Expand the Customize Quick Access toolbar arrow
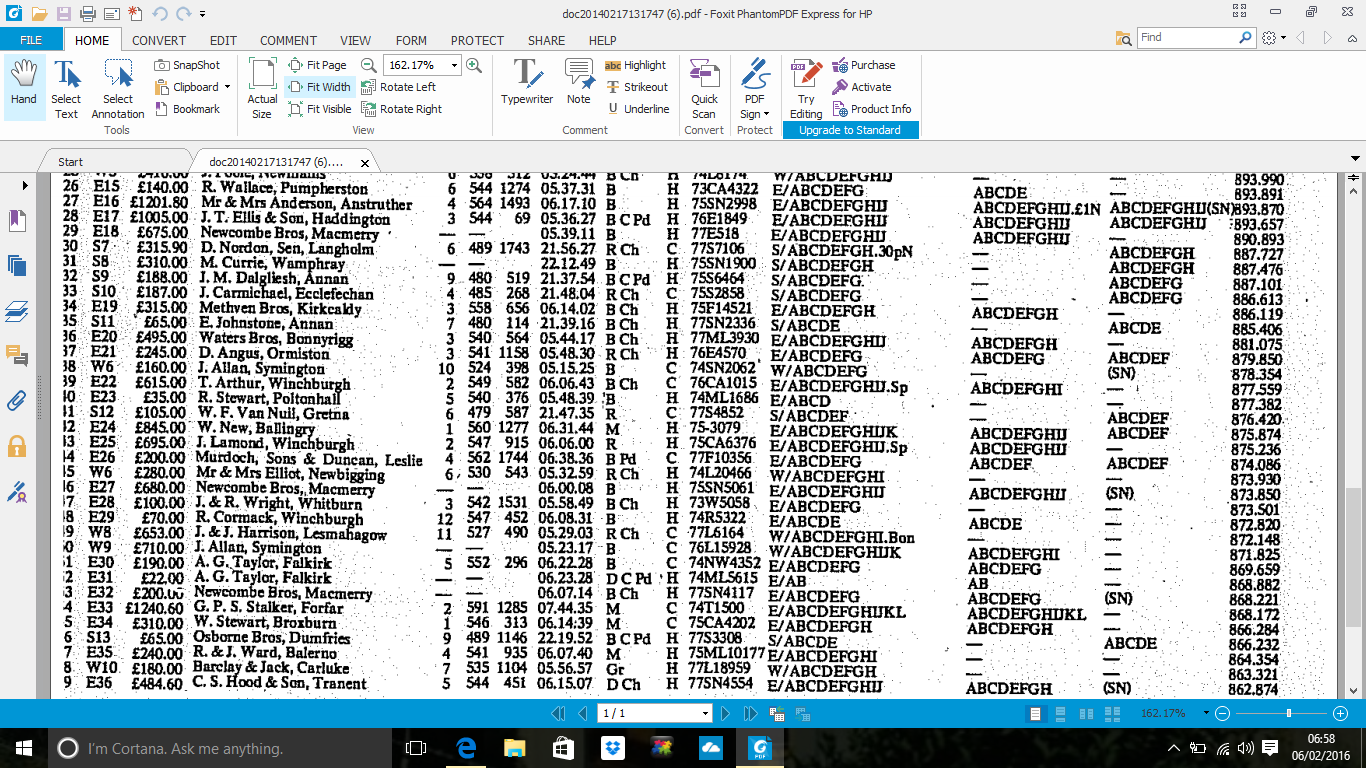The width and height of the screenshot is (1366, 768). click(203, 14)
